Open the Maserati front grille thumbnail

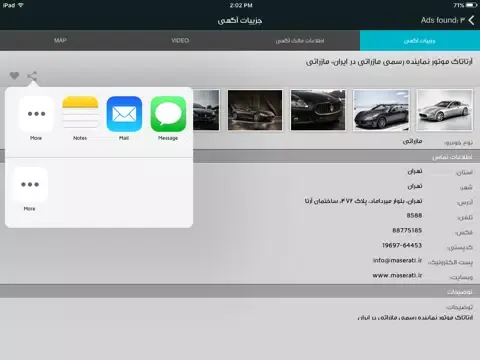318,110
